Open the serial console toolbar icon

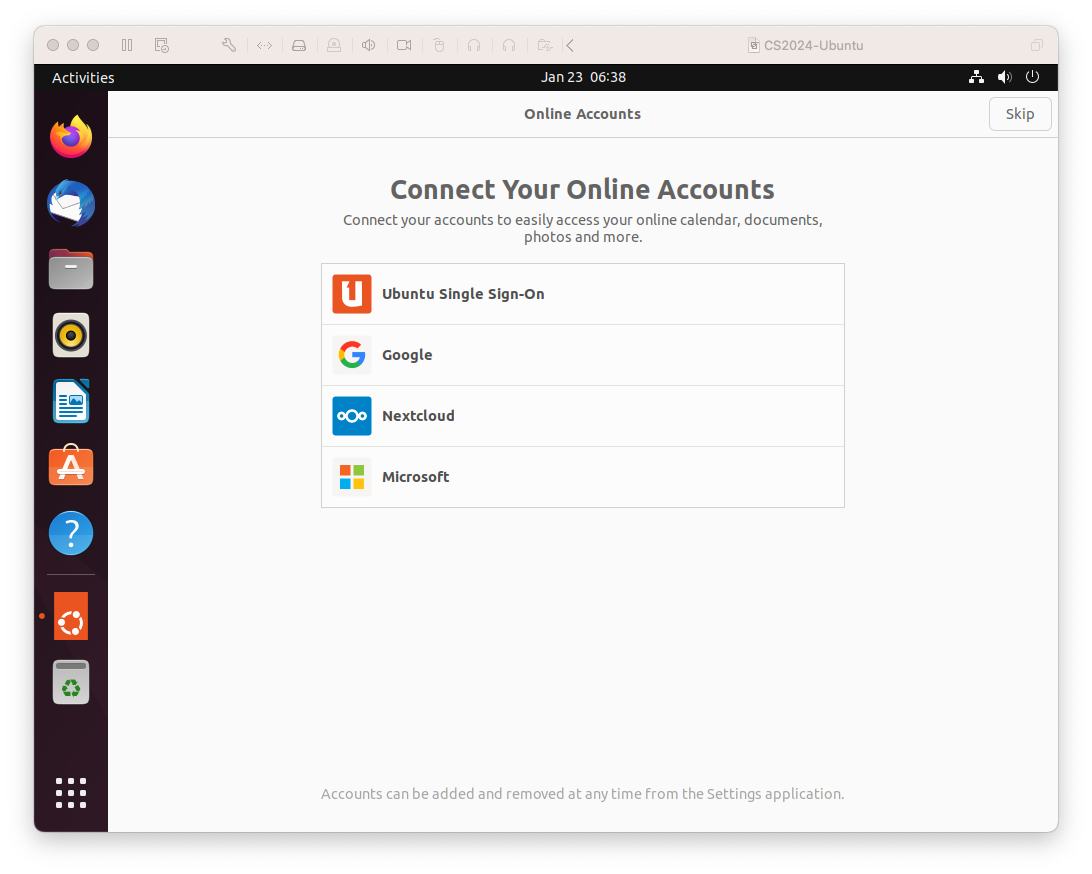click(264, 45)
